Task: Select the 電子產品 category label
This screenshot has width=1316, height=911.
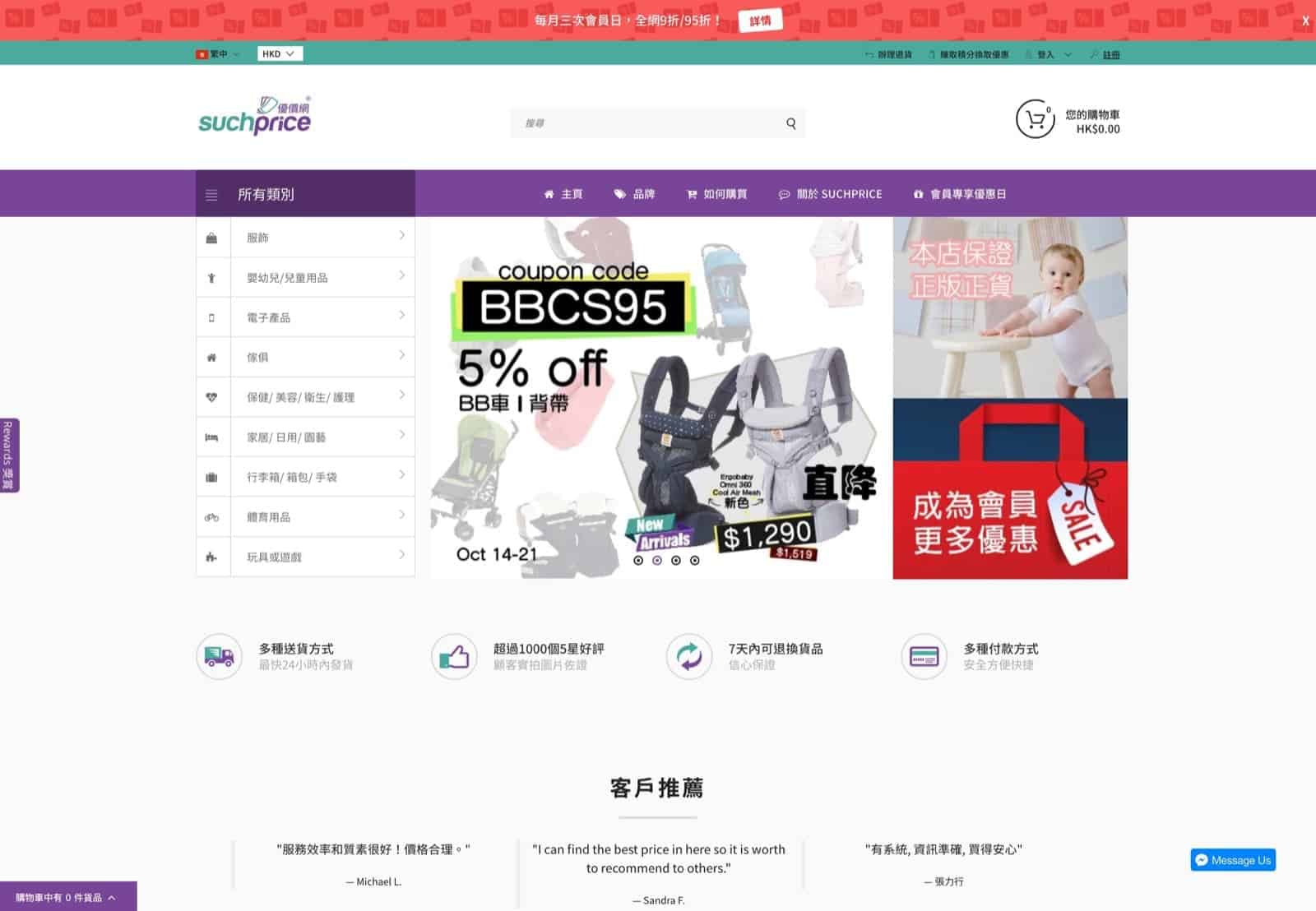Action: [x=268, y=317]
